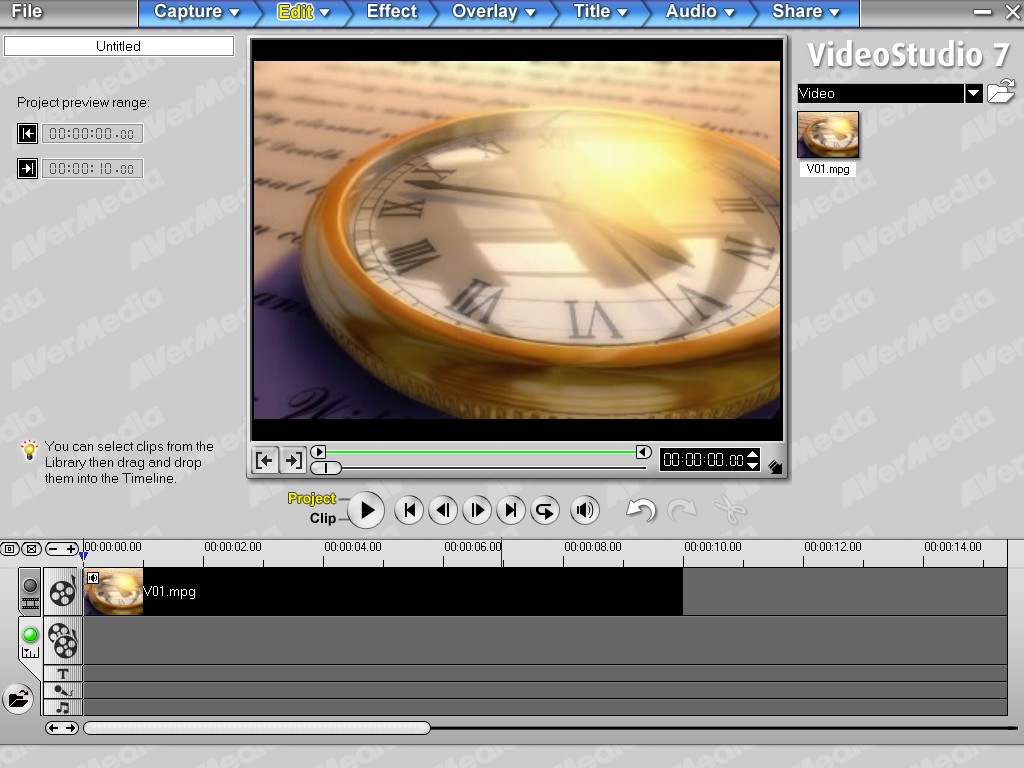
Task: Set mark-in at current position
Action: 264,460
